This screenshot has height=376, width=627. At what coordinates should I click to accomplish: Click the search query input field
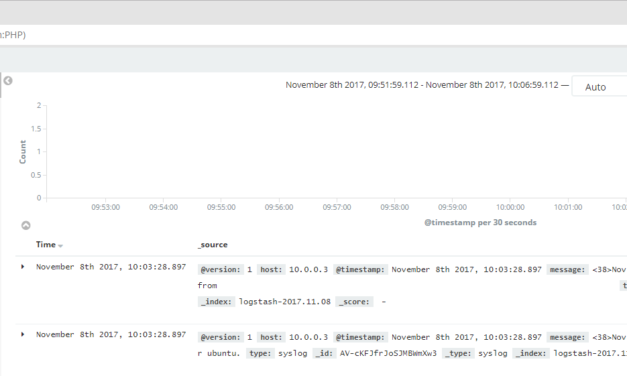[x=314, y=35]
